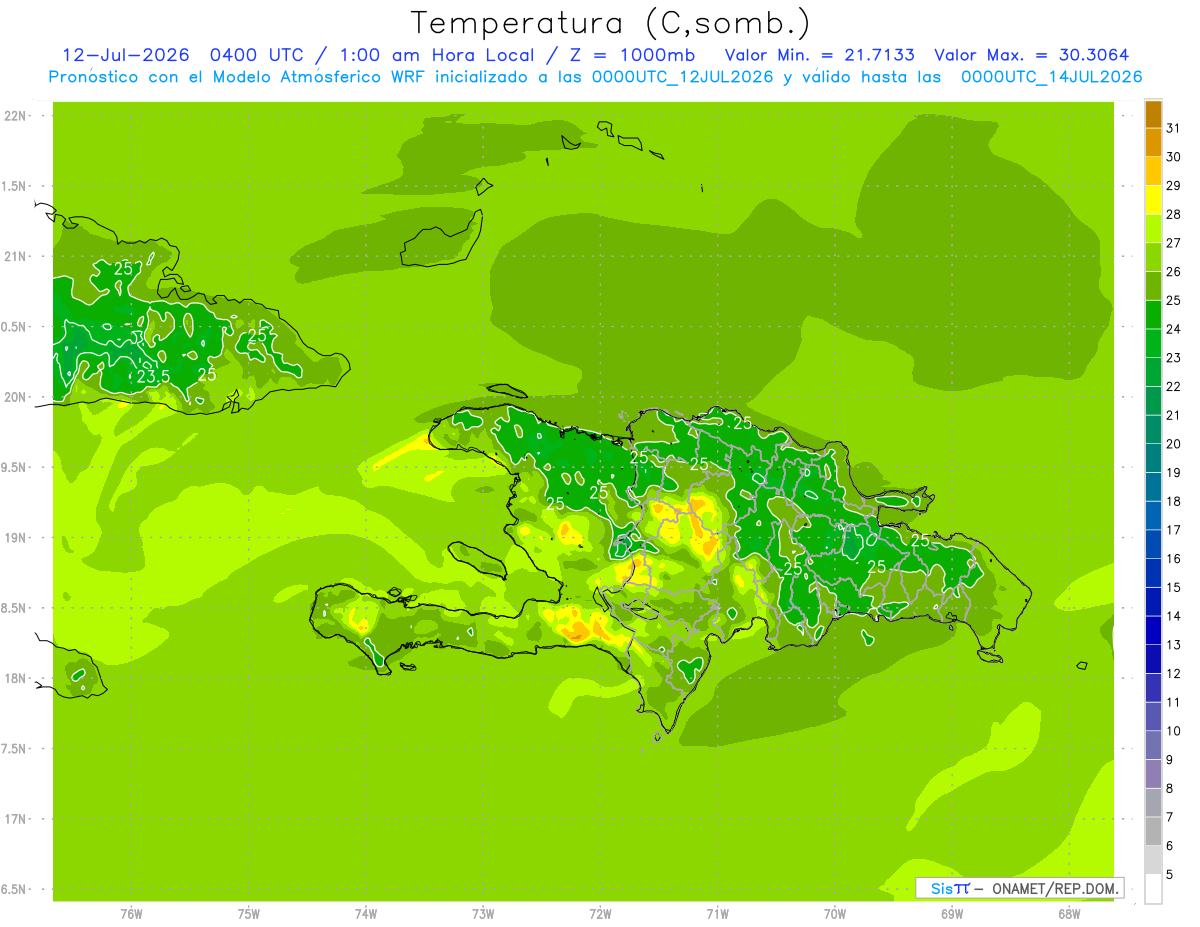Screen dimensions: 1200x927
Task: Pick the orange legend swatch between 30 and 31
Action: pyautogui.click(x=1153, y=142)
